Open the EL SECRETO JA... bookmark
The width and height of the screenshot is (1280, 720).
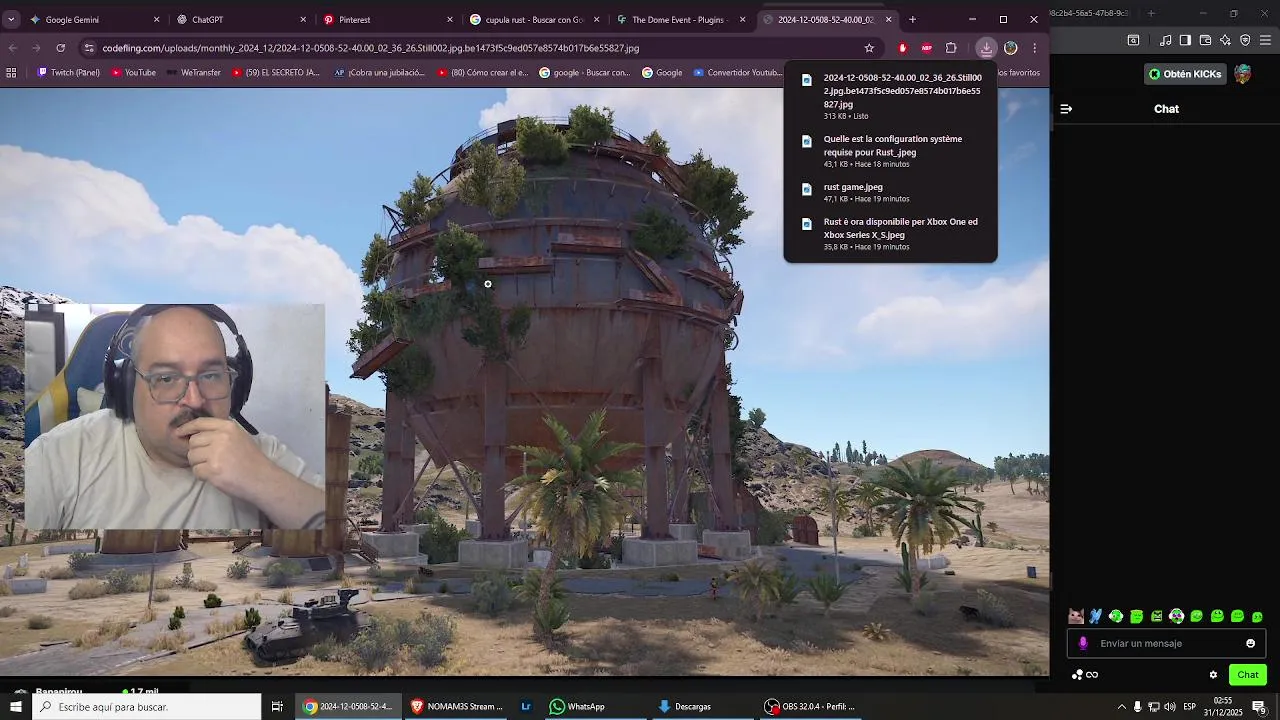tap(275, 72)
